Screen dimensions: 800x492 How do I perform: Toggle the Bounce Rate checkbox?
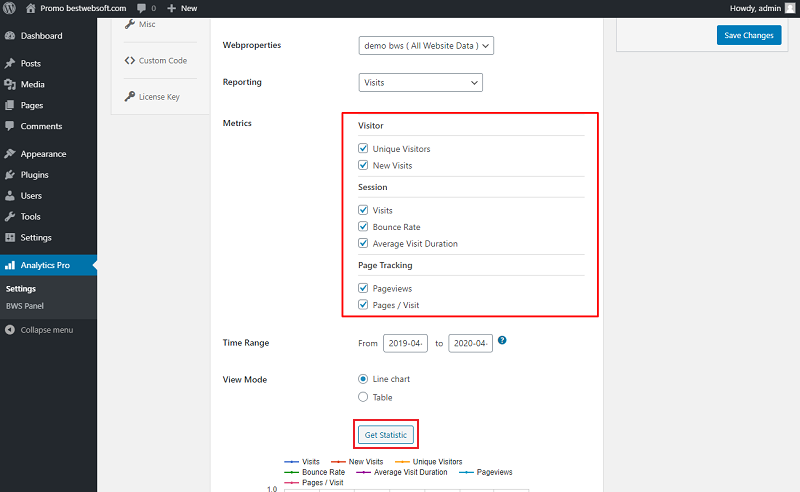click(363, 227)
